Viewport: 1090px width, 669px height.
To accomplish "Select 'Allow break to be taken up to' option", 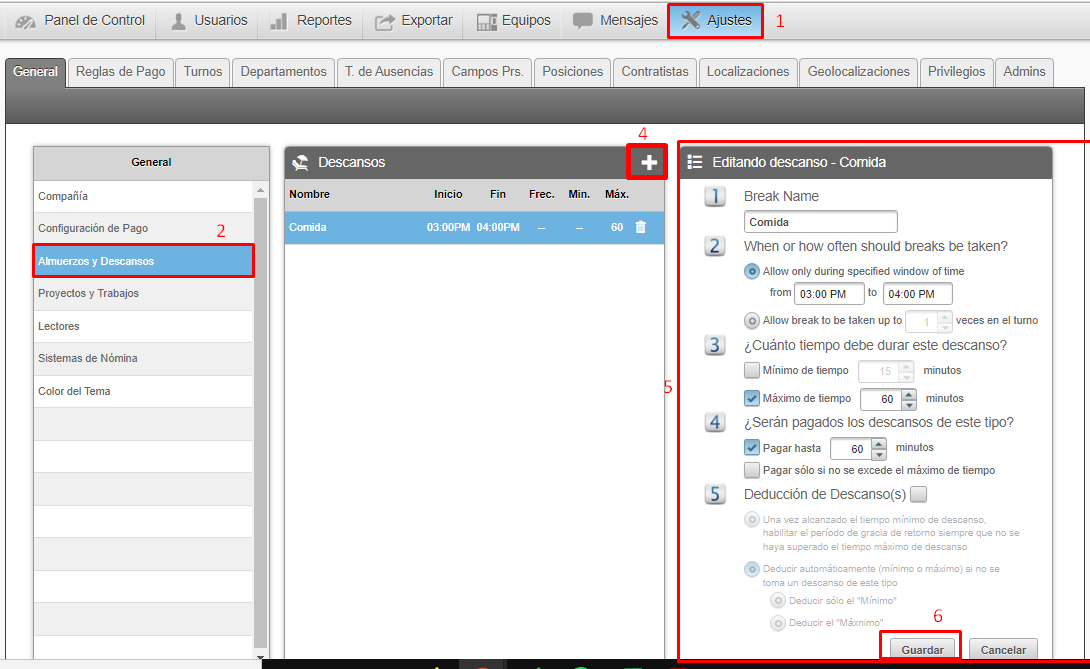I will point(752,321).
